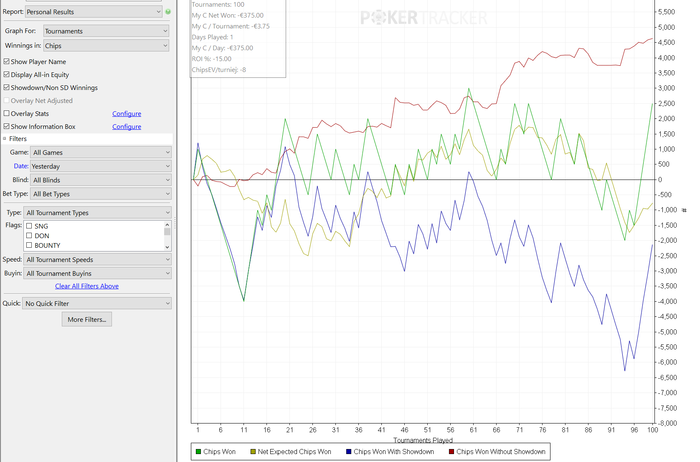Open Configure link for Show Information Box
700x462 pixels.
click(127, 127)
